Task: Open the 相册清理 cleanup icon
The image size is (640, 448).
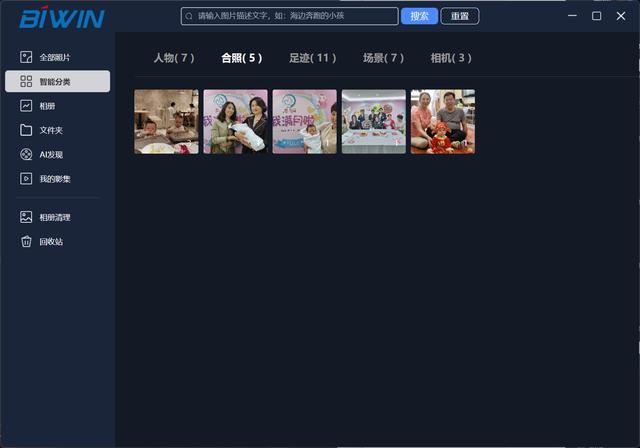Action: click(26, 217)
